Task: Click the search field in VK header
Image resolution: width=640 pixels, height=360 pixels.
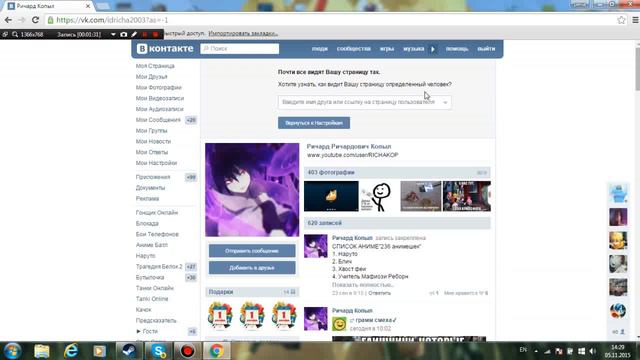Action: tap(240, 49)
